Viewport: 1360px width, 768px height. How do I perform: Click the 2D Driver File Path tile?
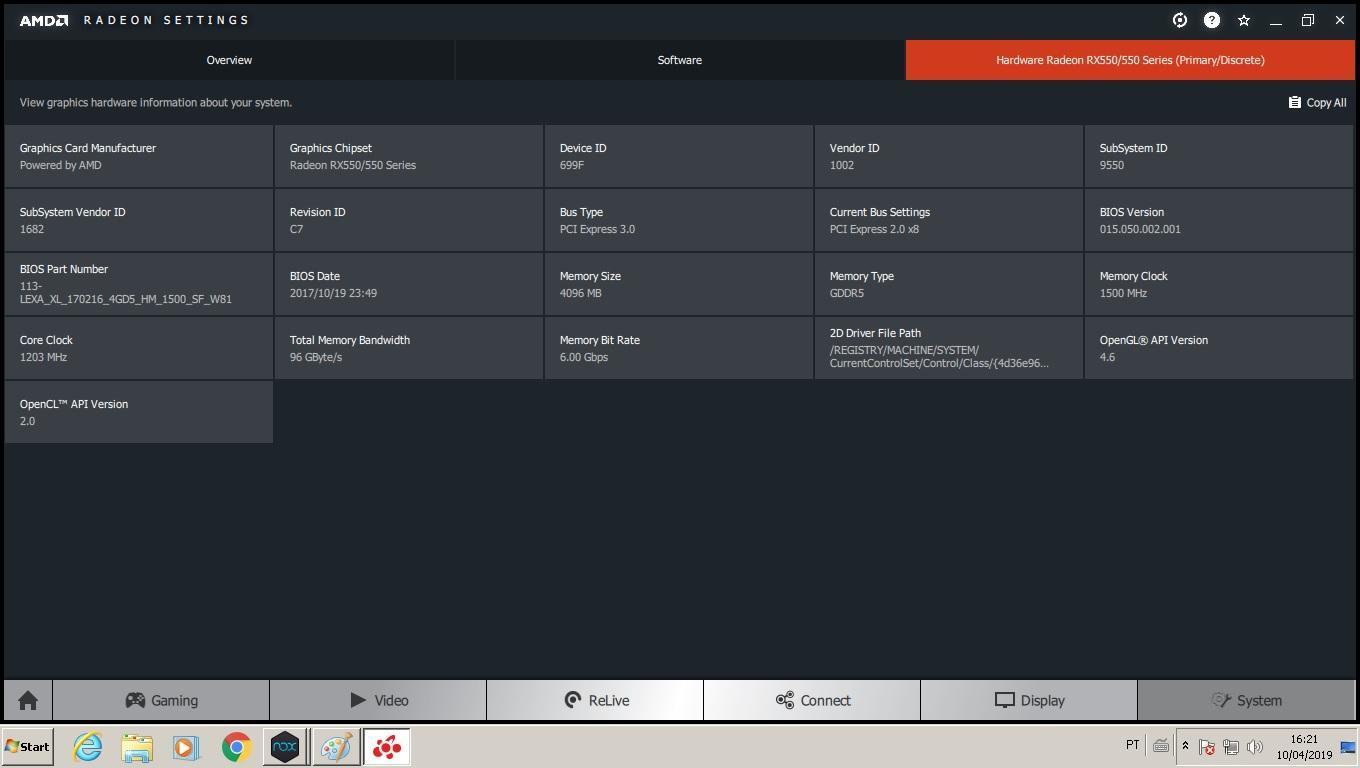949,348
